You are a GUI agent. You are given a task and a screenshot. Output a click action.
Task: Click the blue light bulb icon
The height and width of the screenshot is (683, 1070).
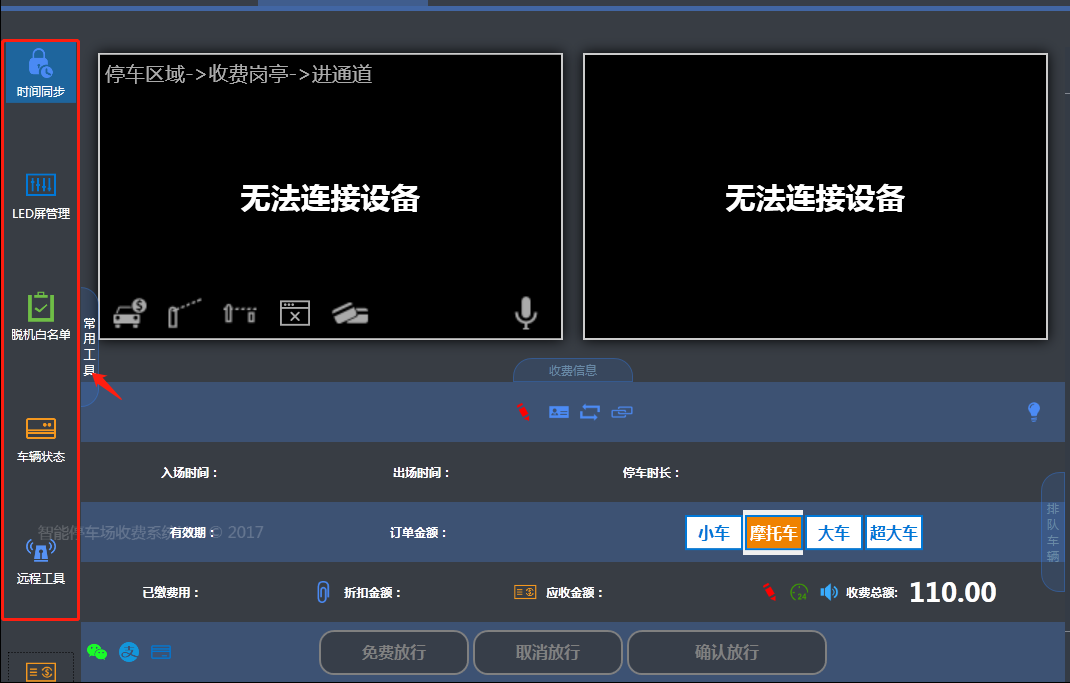click(x=1034, y=411)
